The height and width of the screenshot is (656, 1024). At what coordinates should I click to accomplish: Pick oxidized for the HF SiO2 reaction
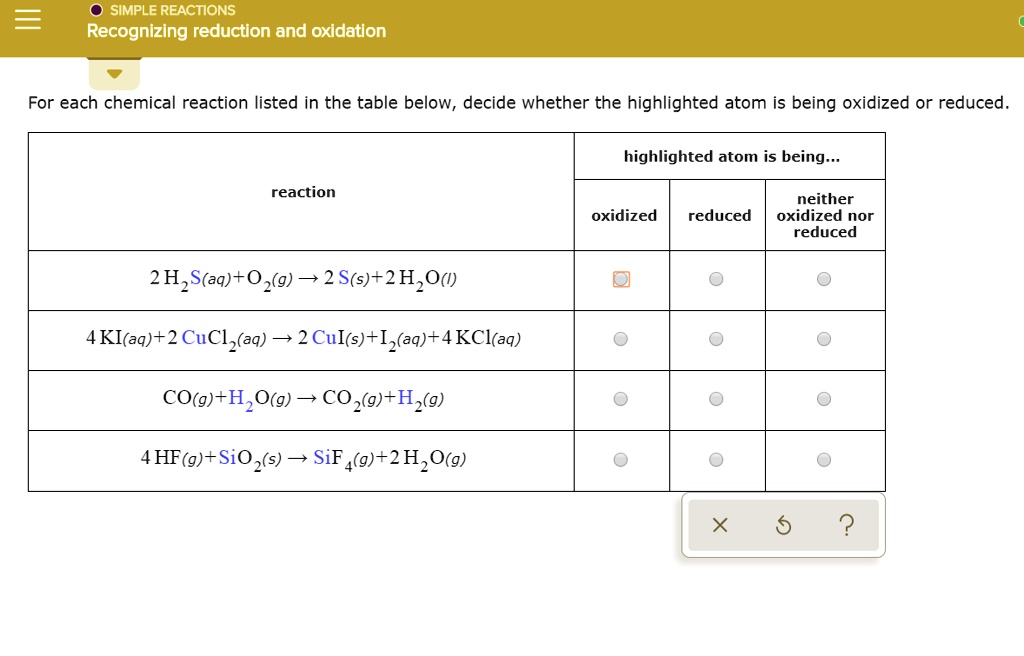point(621,460)
